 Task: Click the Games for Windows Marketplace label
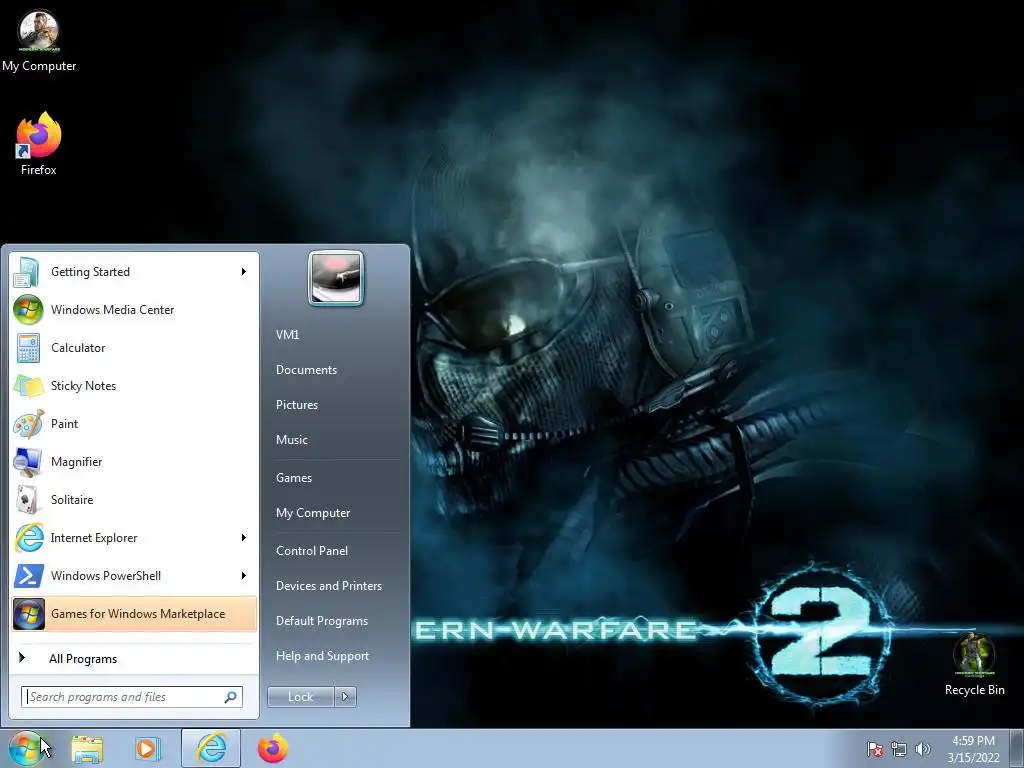[138, 614]
